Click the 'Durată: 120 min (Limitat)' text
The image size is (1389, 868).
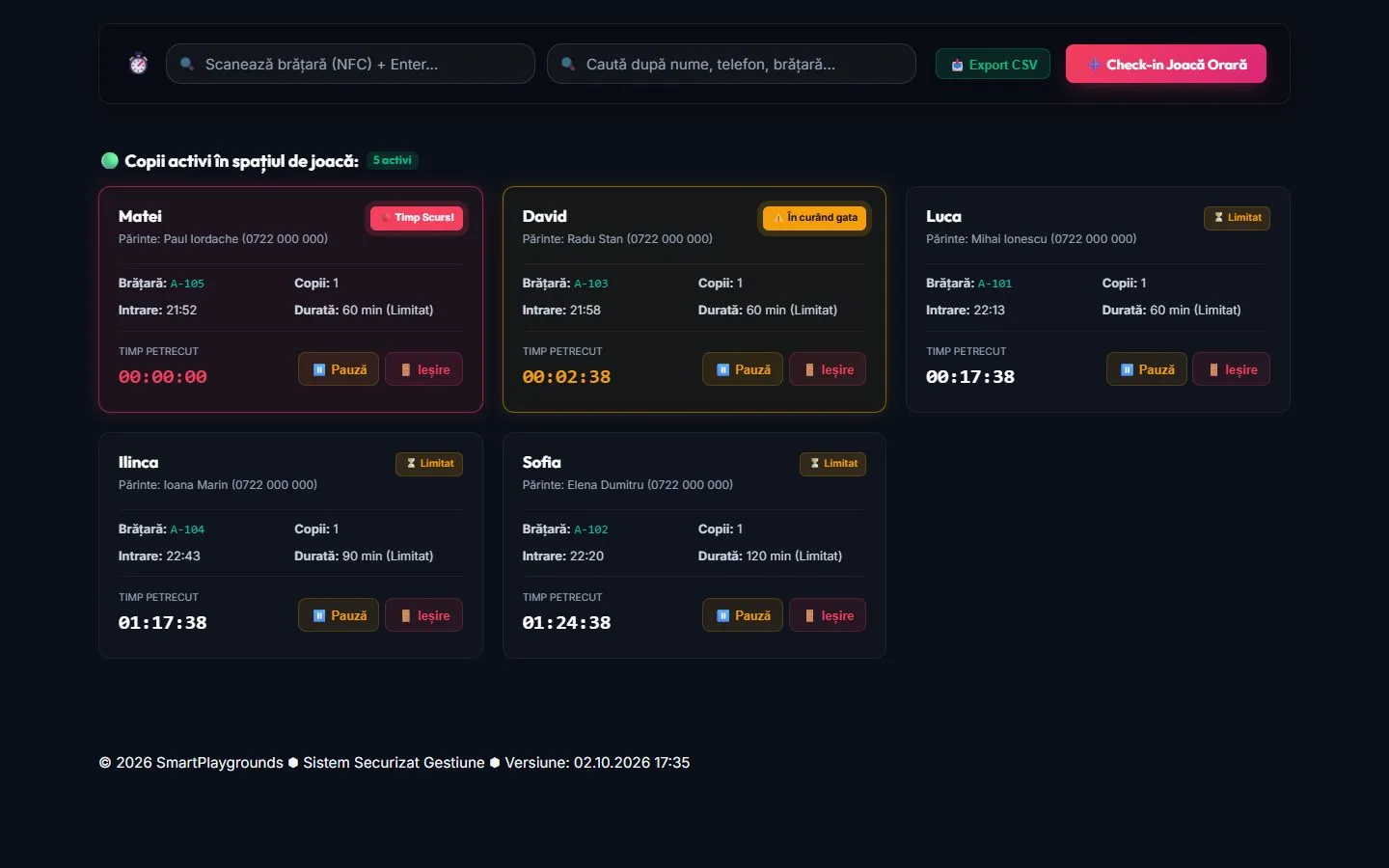point(770,556)
